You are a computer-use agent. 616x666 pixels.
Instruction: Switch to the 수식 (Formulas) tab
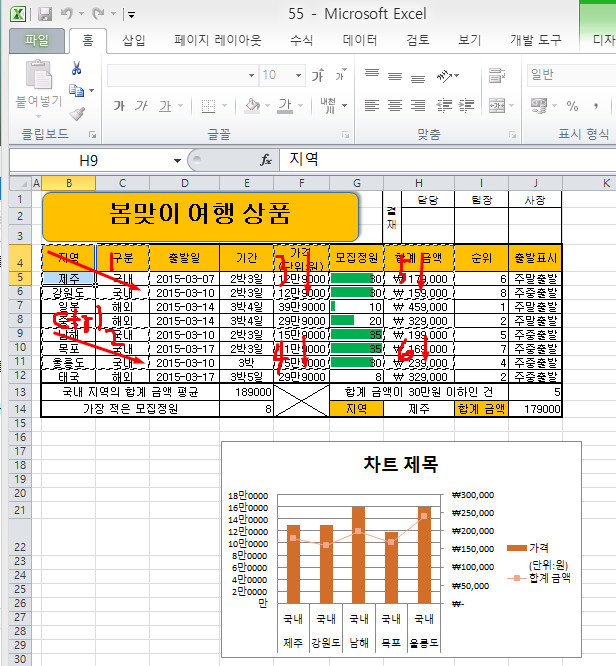point(301,40)
